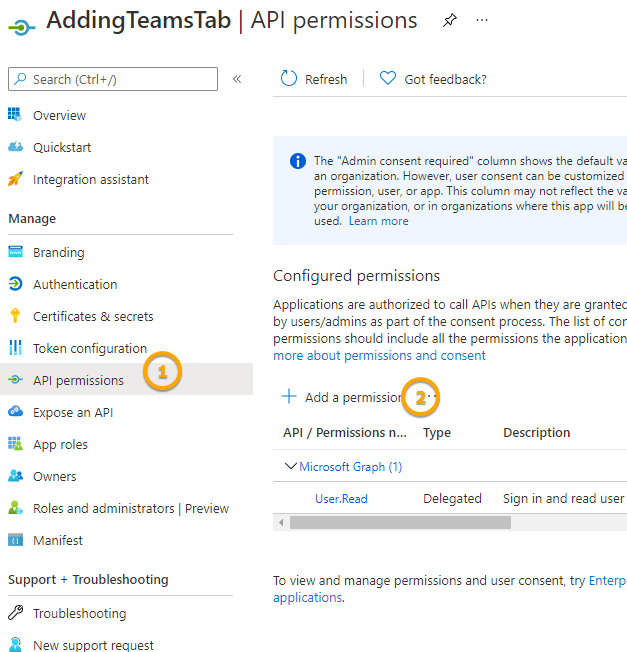
Task: Open the Troubleshooting page
Action: point(79,613)
